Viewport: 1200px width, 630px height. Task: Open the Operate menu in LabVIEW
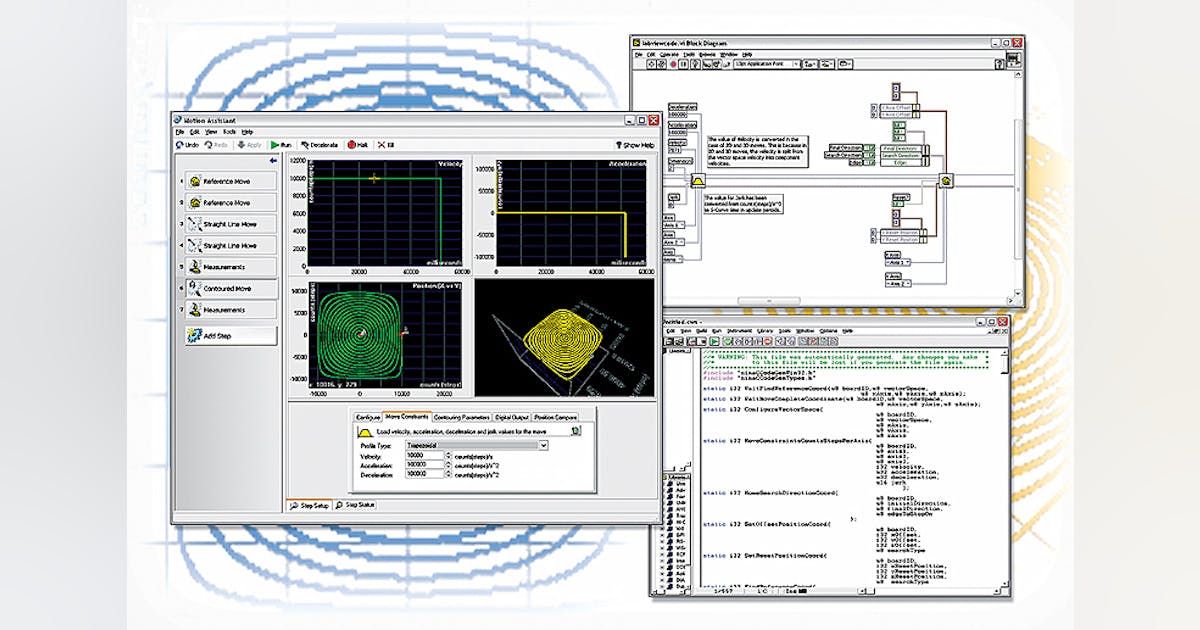667,55
